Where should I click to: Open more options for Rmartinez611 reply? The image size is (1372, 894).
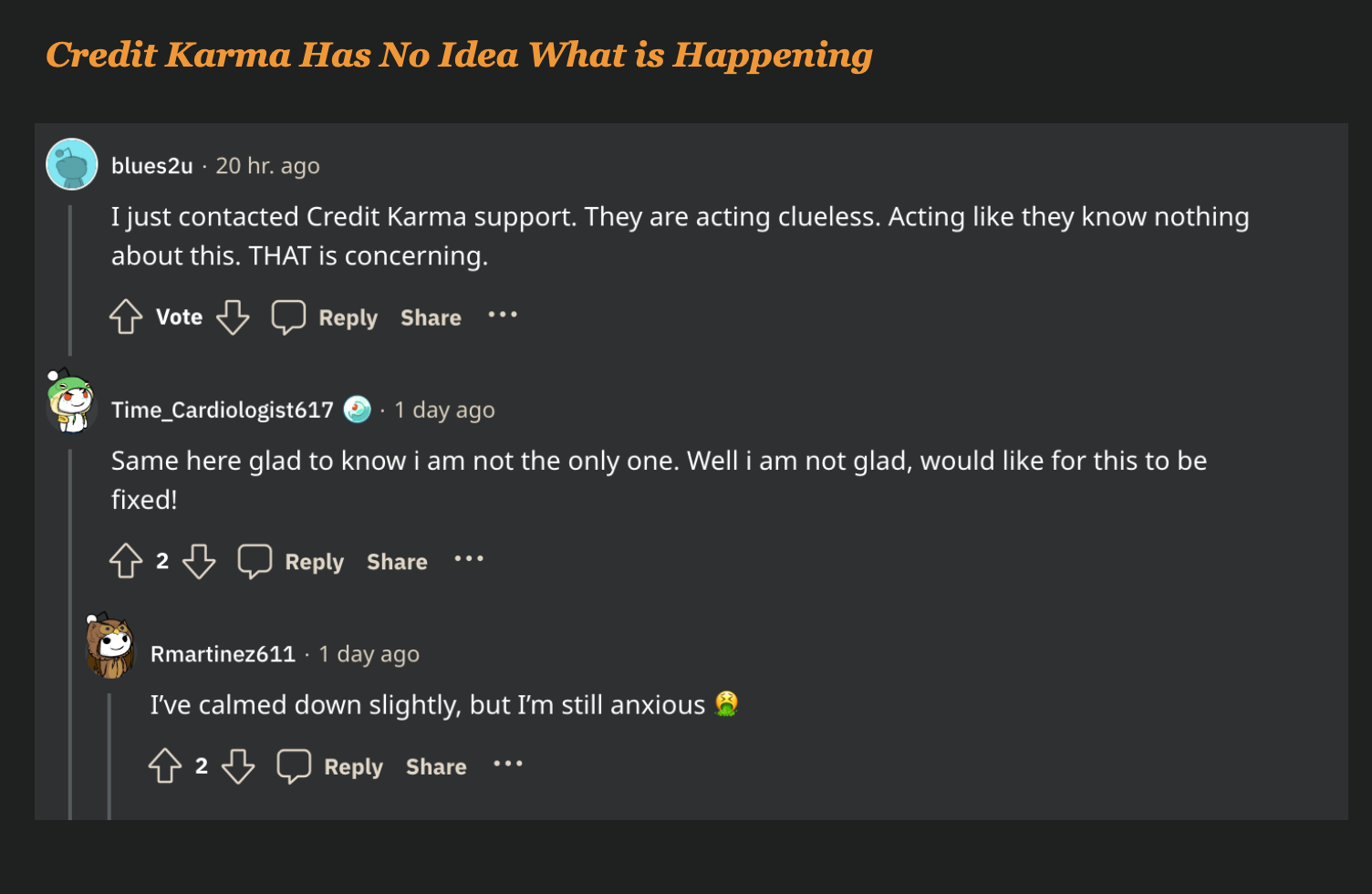[x=508, y=764]
